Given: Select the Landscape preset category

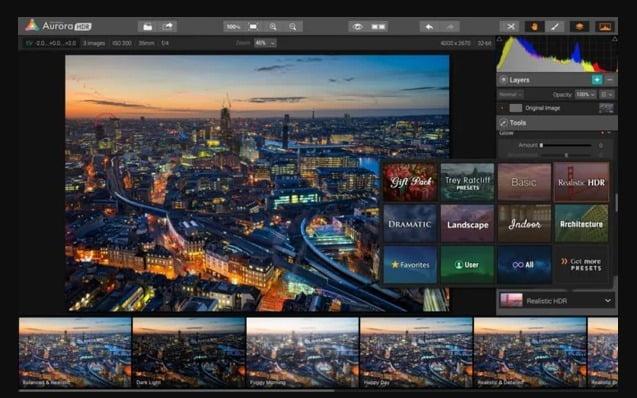Looking at the screenshot, I should coord(468,223).
